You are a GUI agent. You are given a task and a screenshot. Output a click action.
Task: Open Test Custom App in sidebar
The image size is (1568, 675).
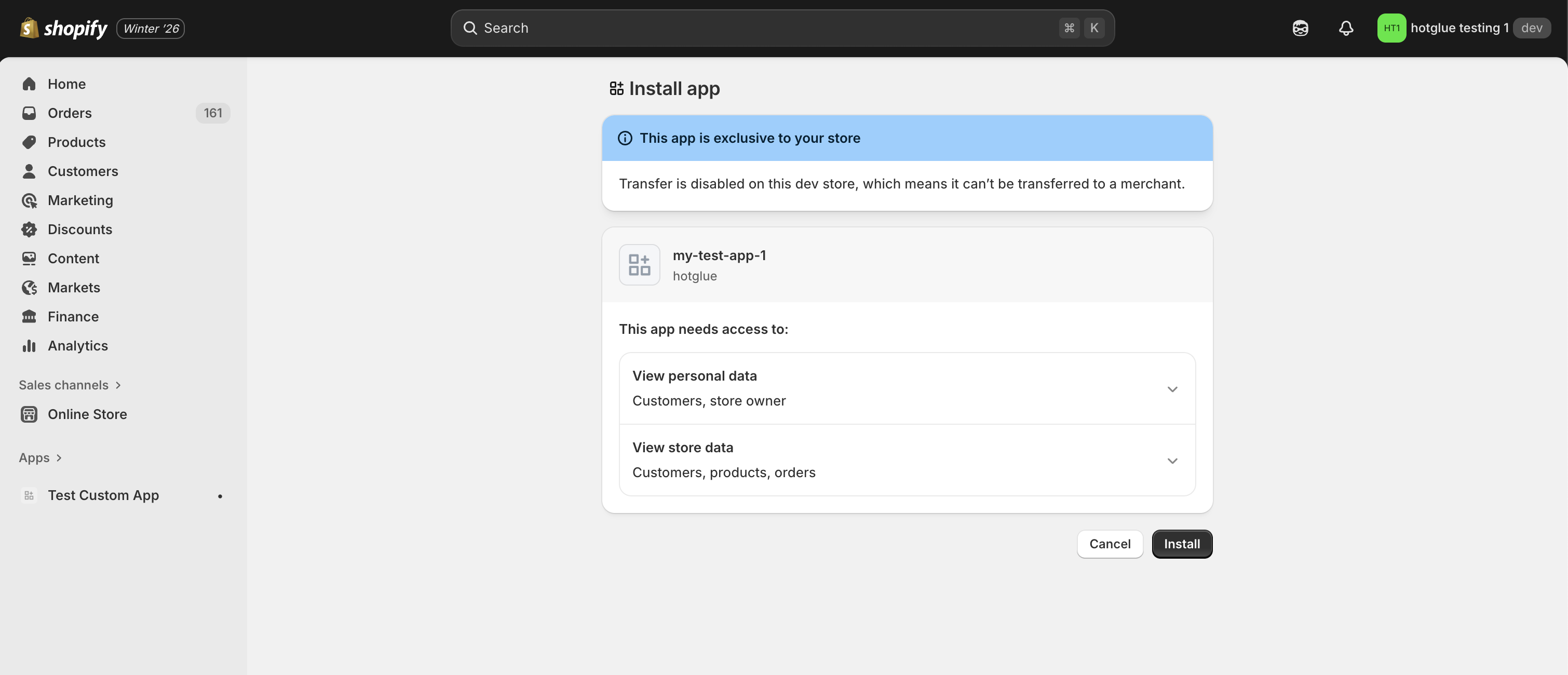click(103, 495)
